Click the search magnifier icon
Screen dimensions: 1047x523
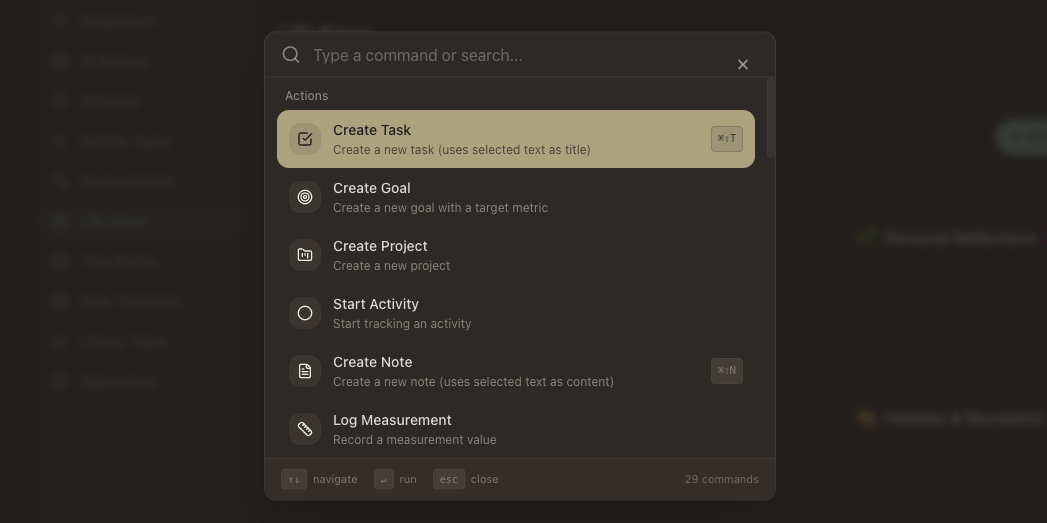click(x=291, y=55)
